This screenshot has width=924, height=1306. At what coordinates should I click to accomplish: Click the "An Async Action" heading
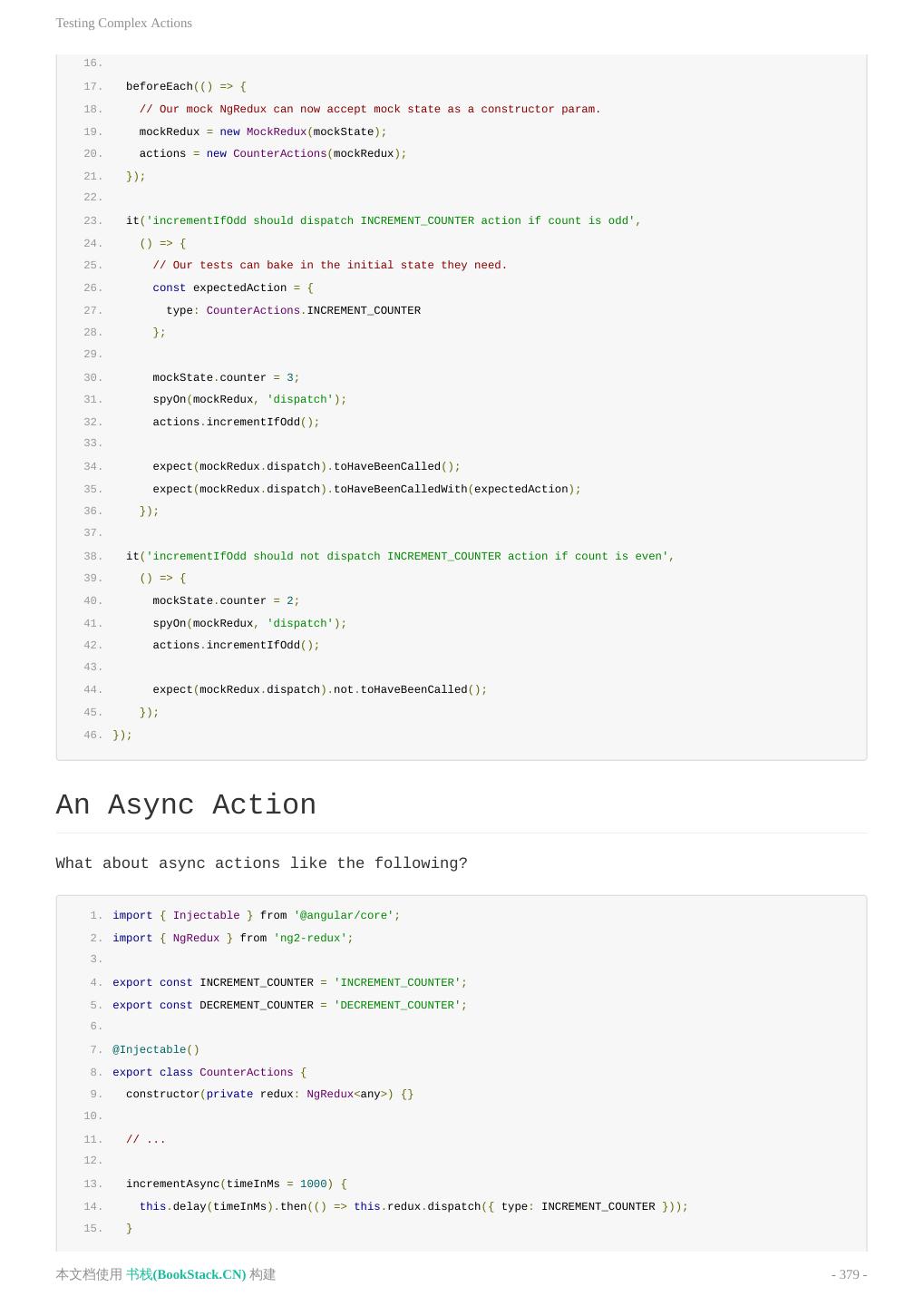[186, 805]
